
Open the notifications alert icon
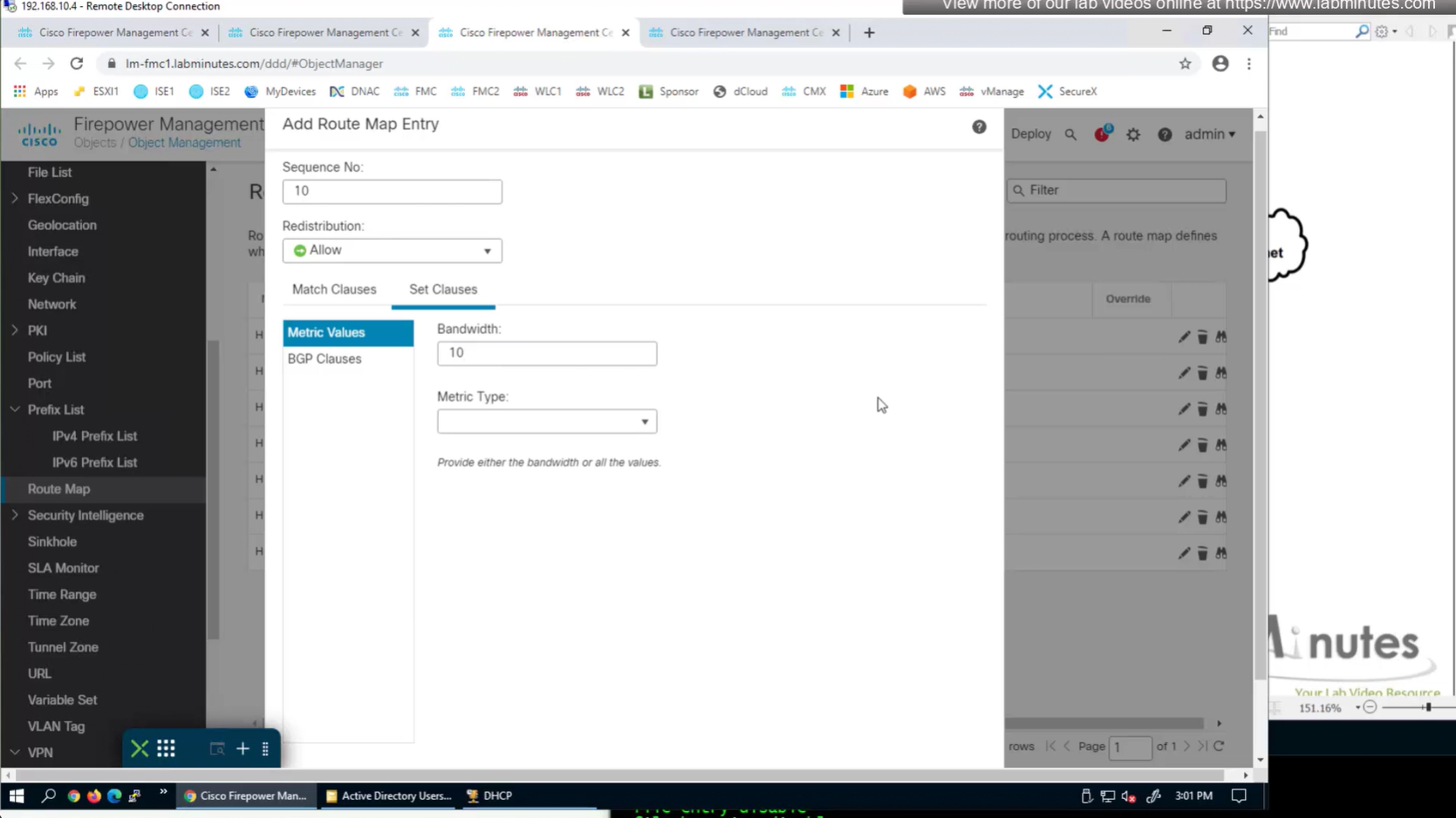click(1102, 134)
